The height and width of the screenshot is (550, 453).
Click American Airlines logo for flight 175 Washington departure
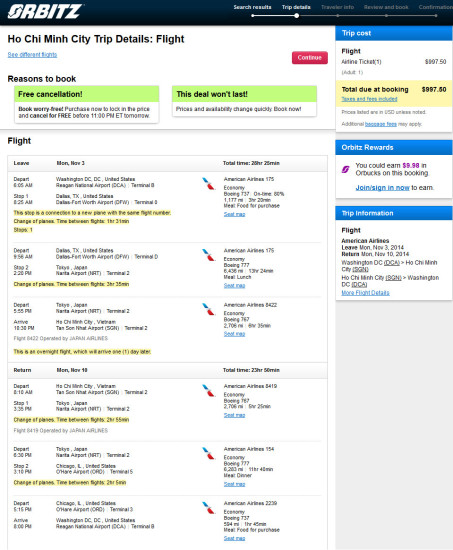point(208,183)
